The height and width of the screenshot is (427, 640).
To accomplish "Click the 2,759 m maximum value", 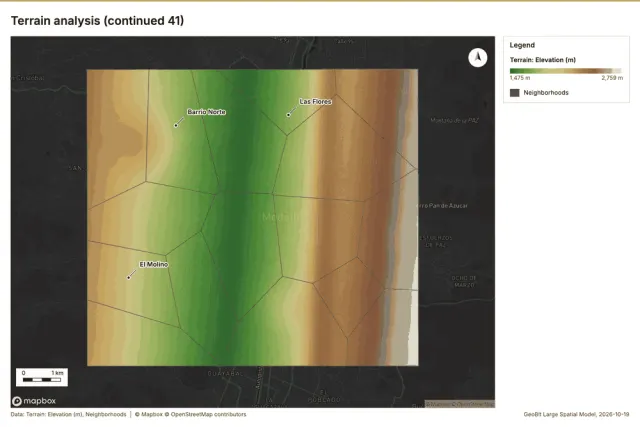I will 612,78.
